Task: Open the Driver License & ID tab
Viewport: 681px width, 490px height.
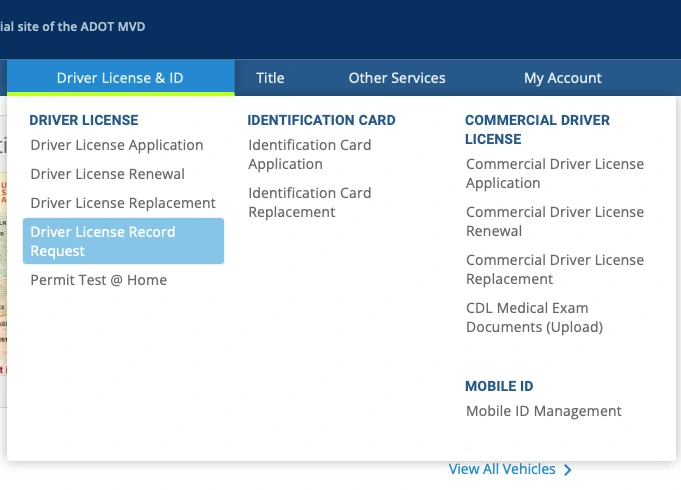Action: pyautogui.click(x=120, y=78)
